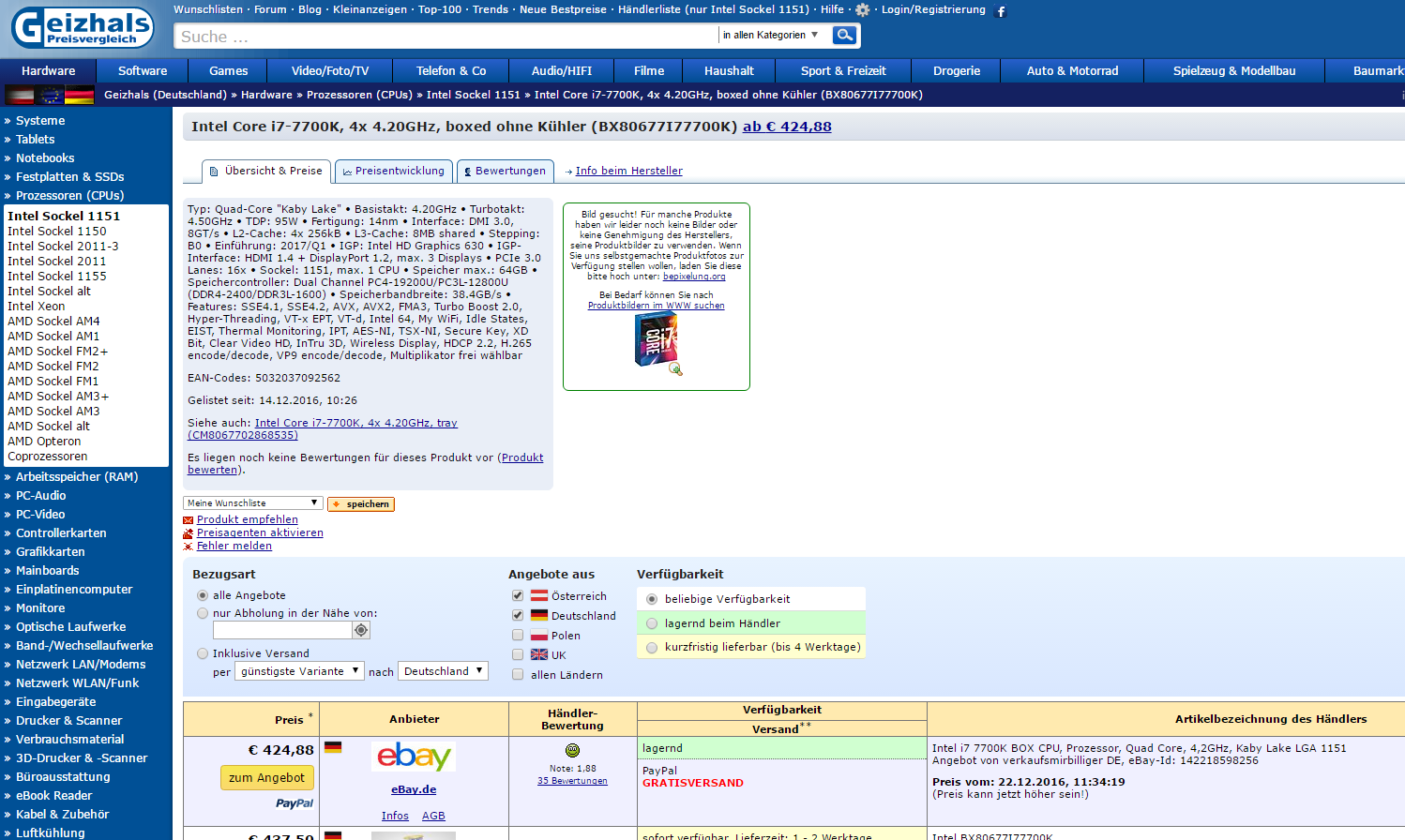
Task: Select the Inklusive Versand radio button
Action: 203,653
